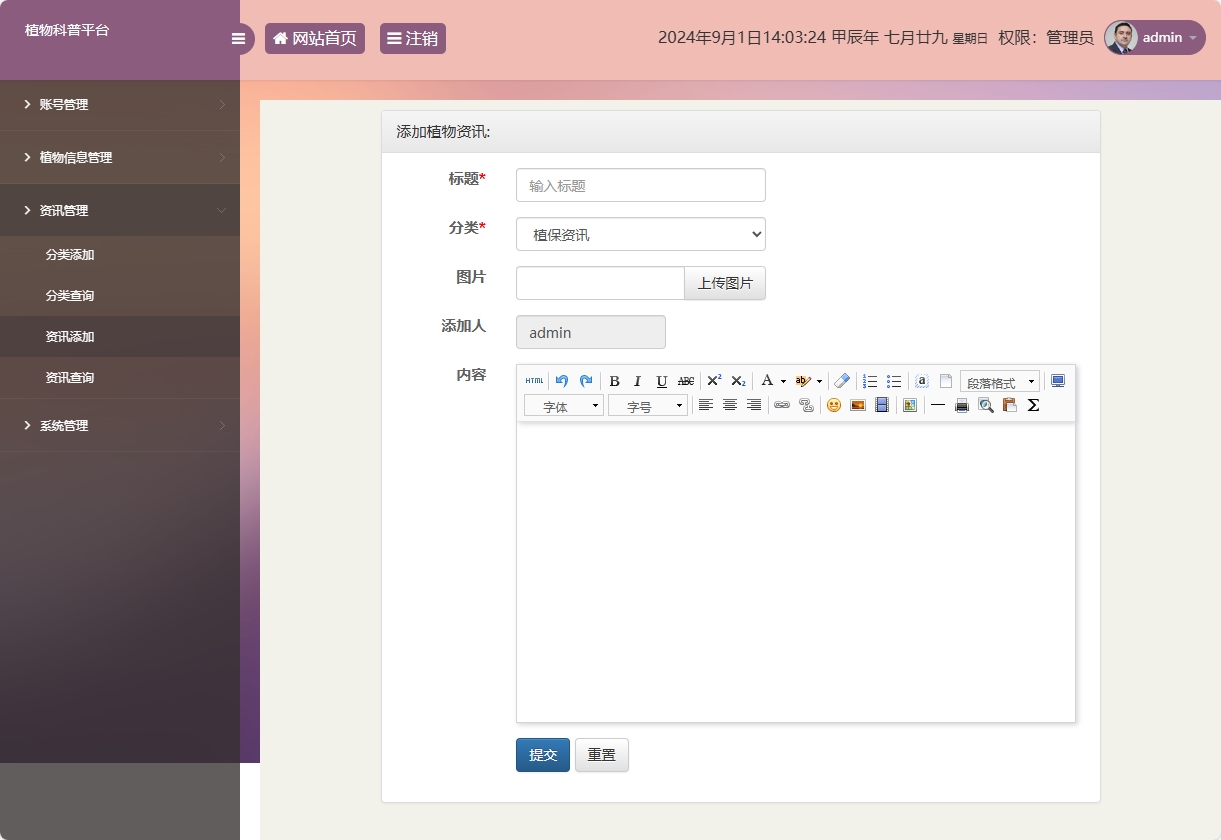Insert an emoticon in the editor
1221x840 pixels.
(833, 405)
